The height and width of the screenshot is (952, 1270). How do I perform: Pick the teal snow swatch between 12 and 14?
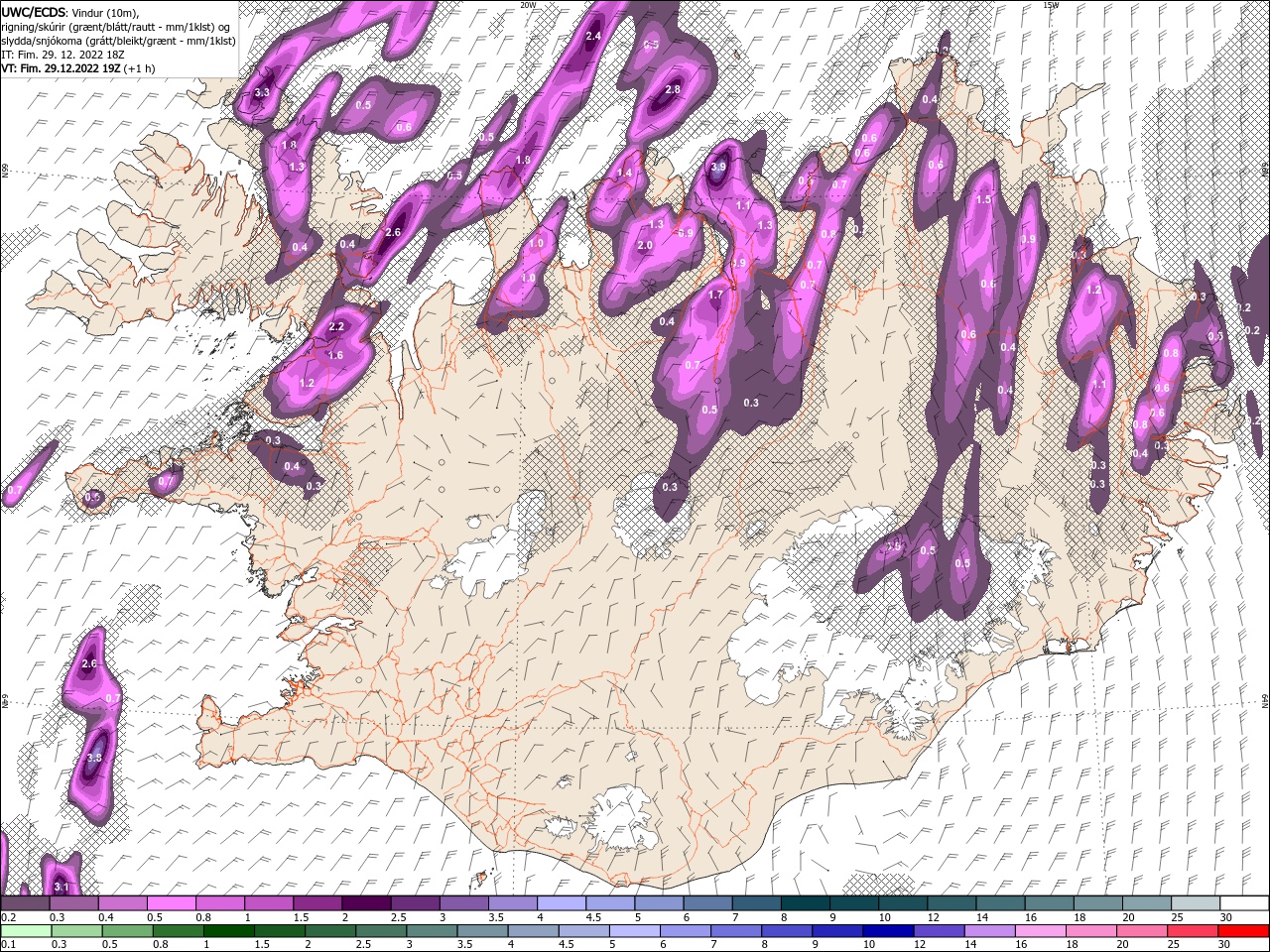pyautogui.click(x=952, y=903)
